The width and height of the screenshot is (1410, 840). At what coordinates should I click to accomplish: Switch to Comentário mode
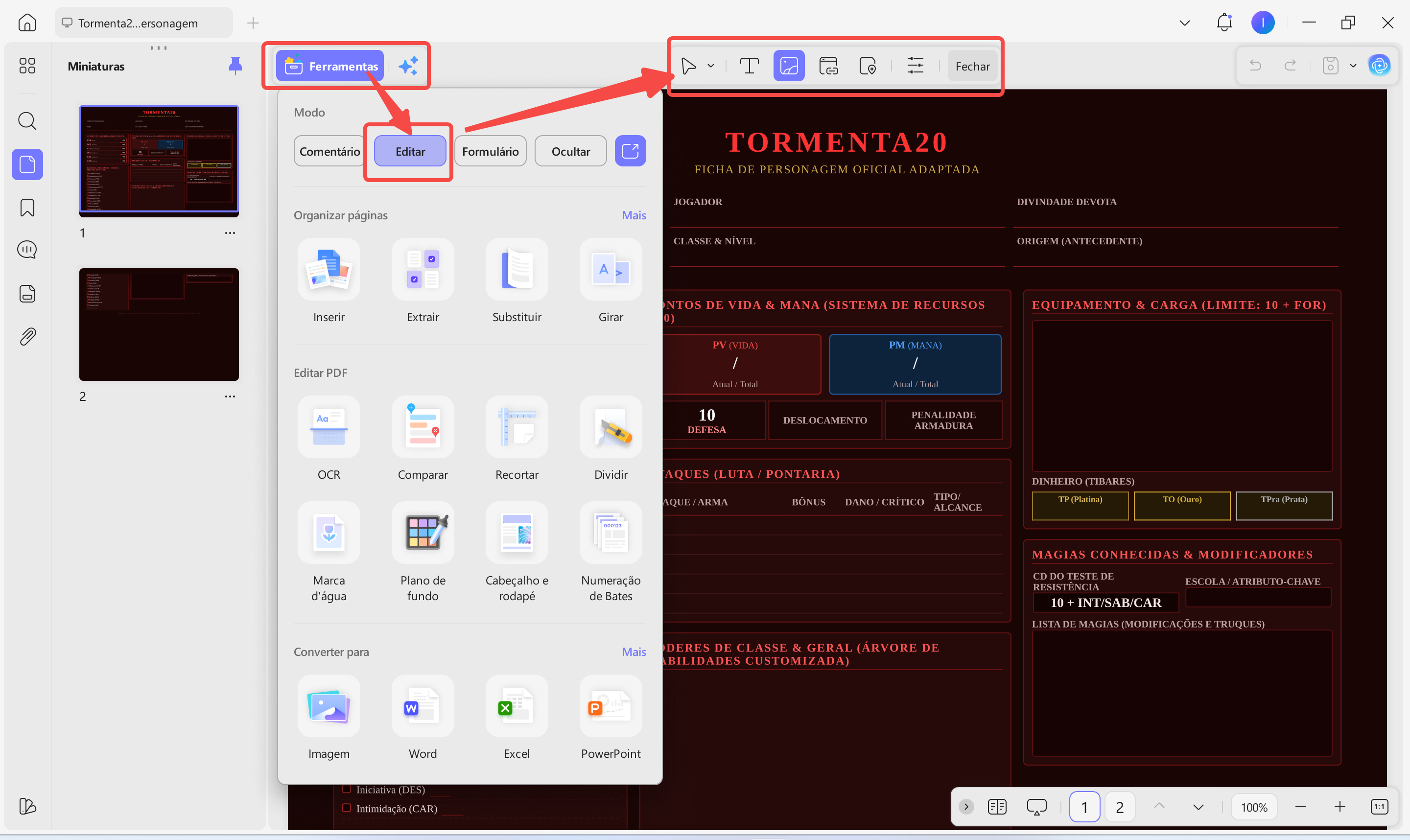329,151
